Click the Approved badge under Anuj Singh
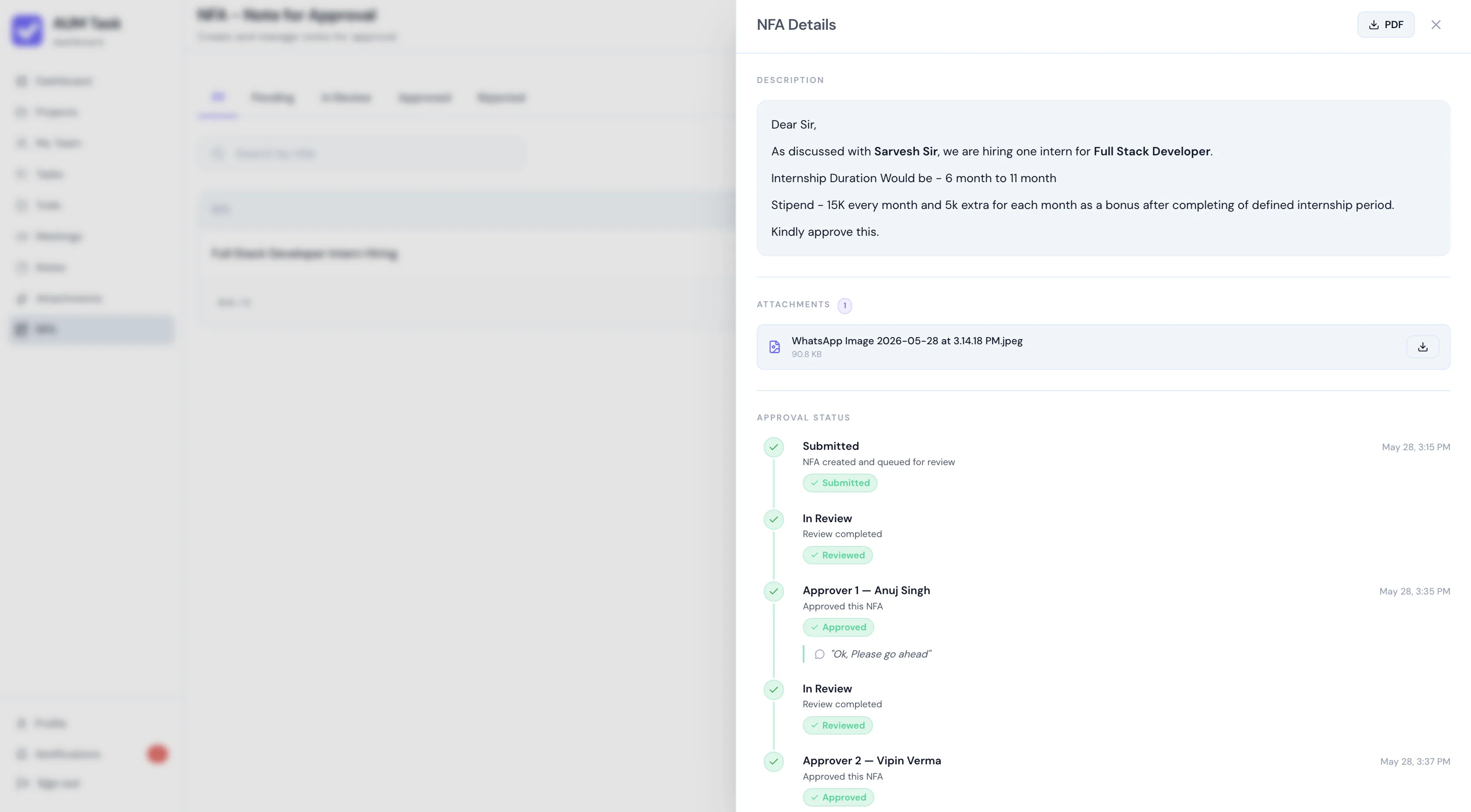The image size is (1471, 812). point(838,627)
